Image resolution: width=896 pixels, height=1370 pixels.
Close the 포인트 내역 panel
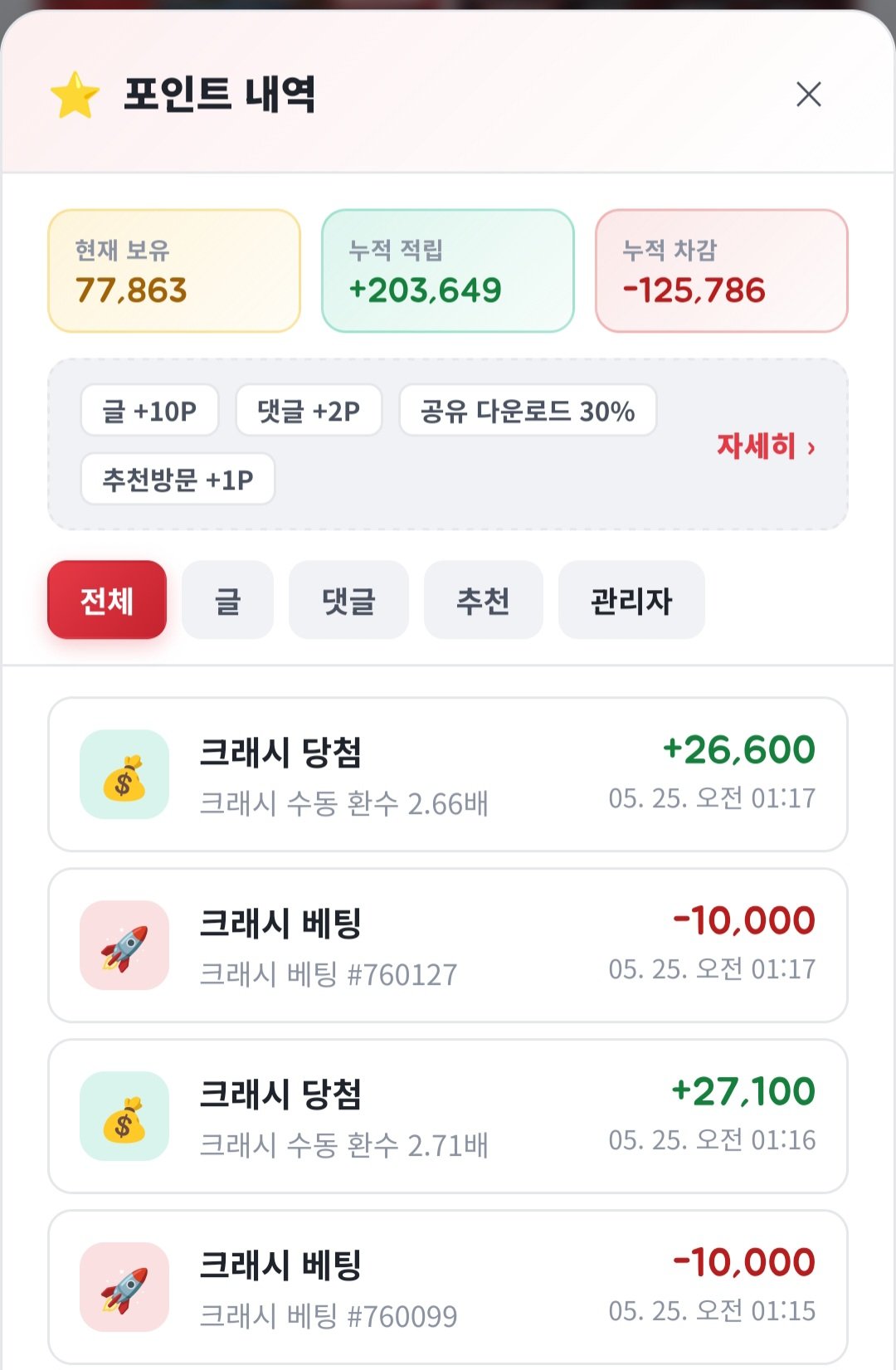[809, 95]
